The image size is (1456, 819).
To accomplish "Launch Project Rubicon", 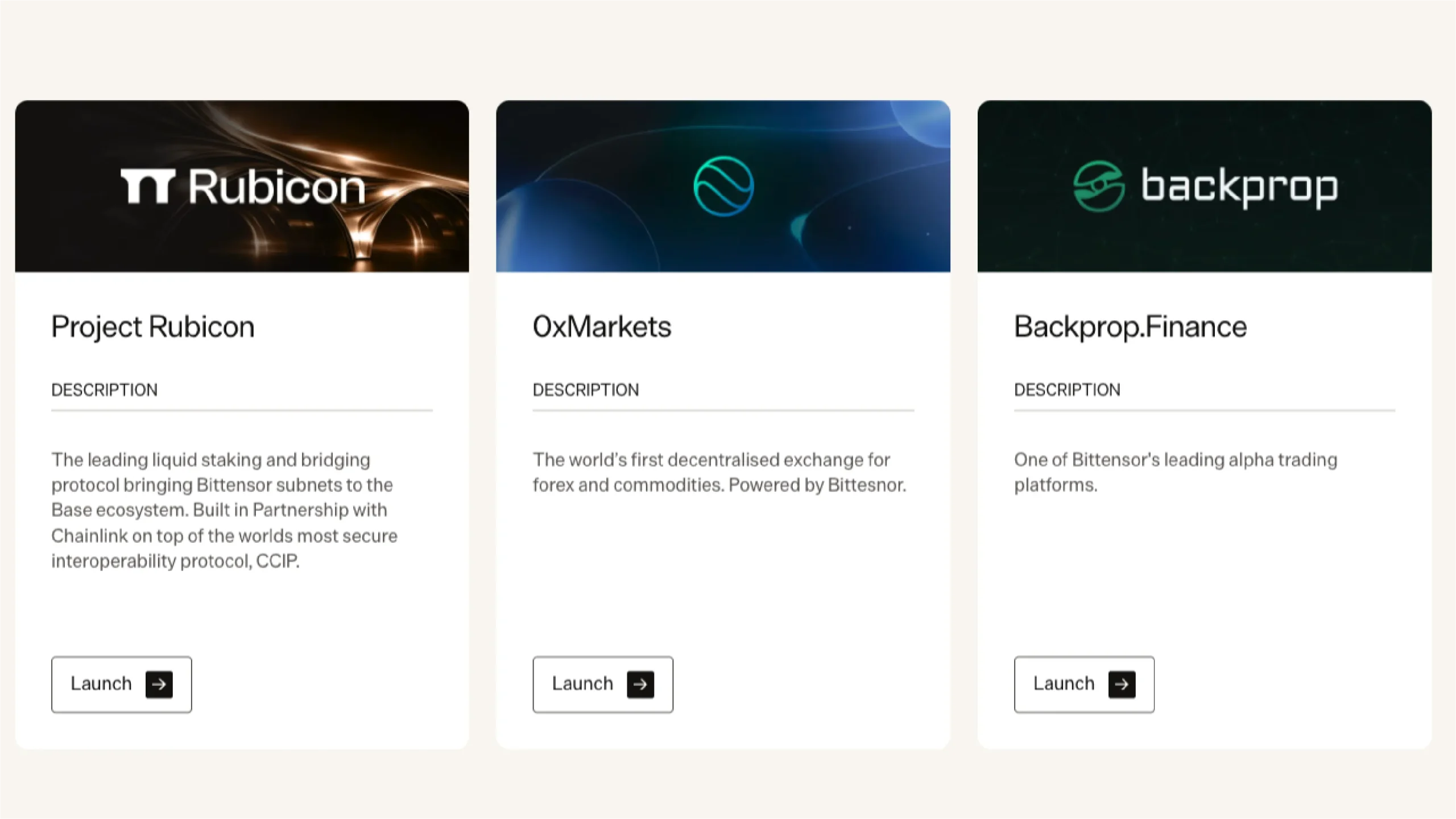I will pos(122,684).
